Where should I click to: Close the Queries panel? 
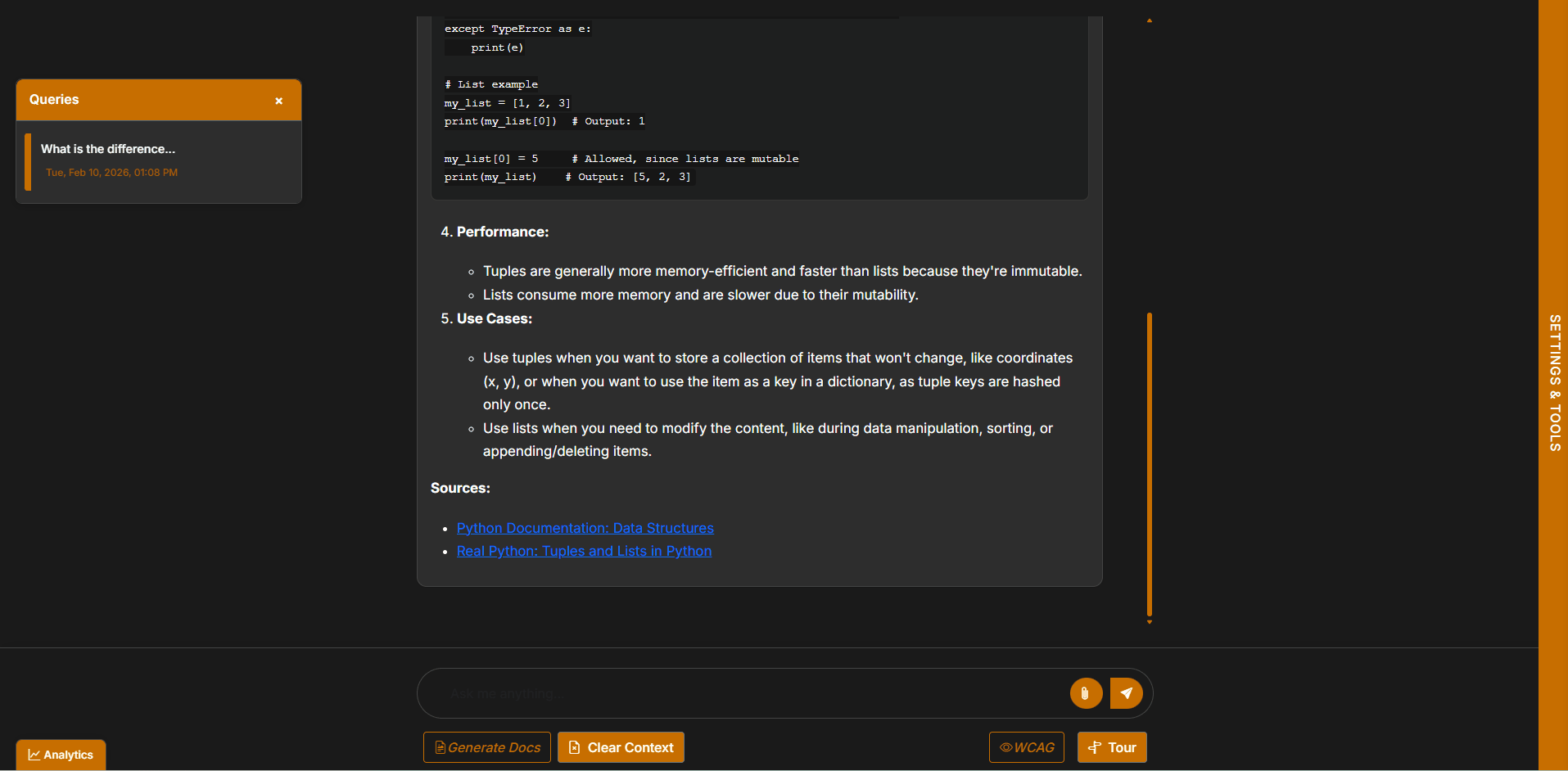tap(278, 101)
